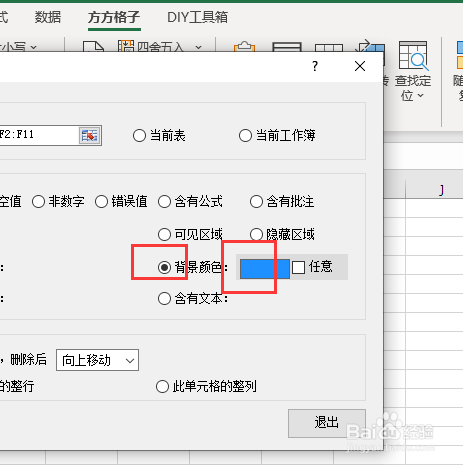This screenshot has width=463, height=465.
Task: Close the dialog with X button
Action: tap(360, 66)
